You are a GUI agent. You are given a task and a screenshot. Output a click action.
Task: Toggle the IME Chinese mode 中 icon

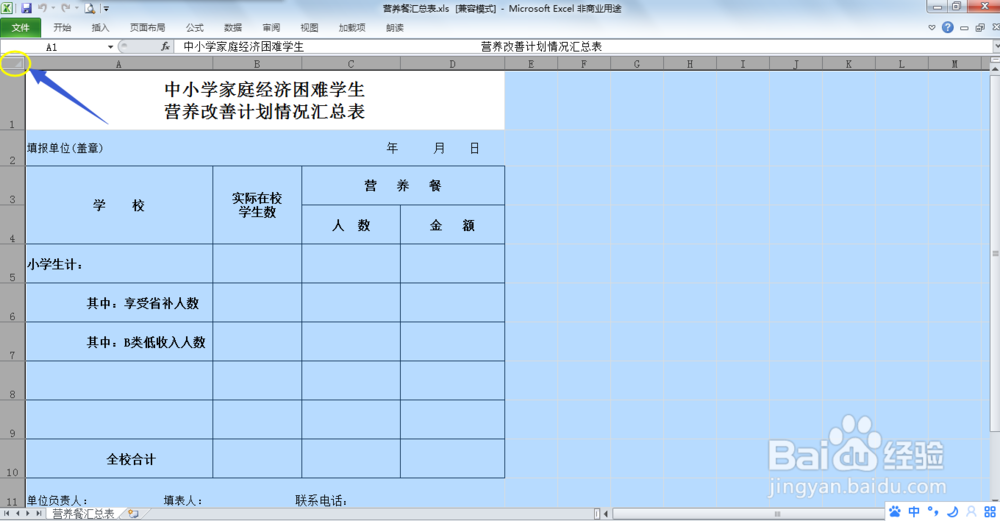pyautogui.click(x=914, y=511)
